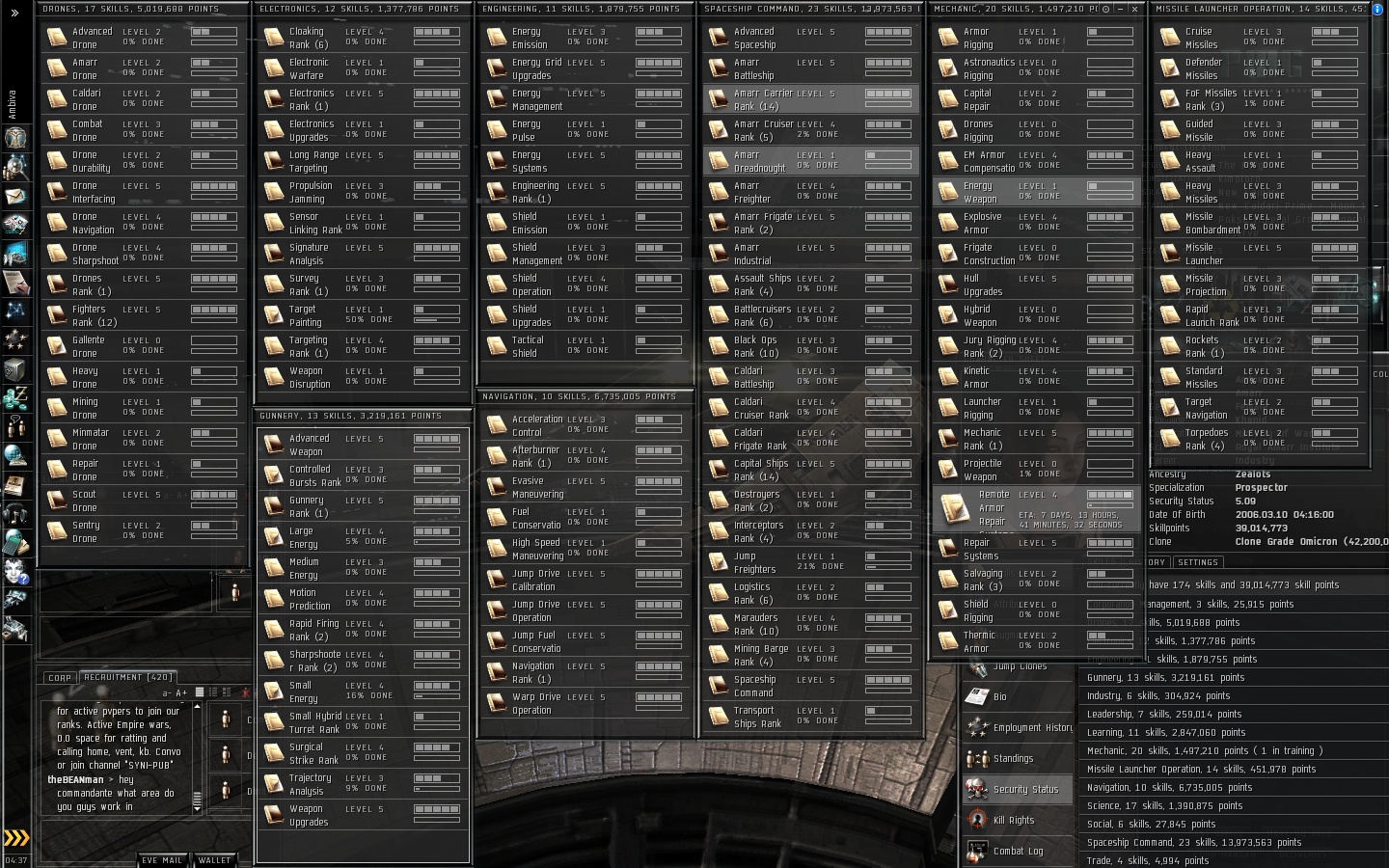1389x868 pixels.
Task: Click the Standings icon in the character sheet
Action: (x=977, y=758)
